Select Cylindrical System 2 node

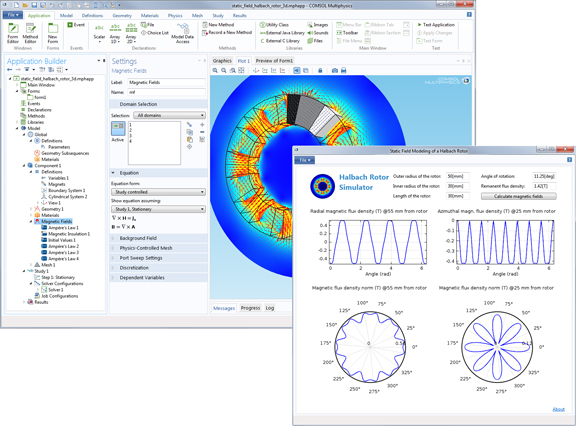[x=64, y=197]
